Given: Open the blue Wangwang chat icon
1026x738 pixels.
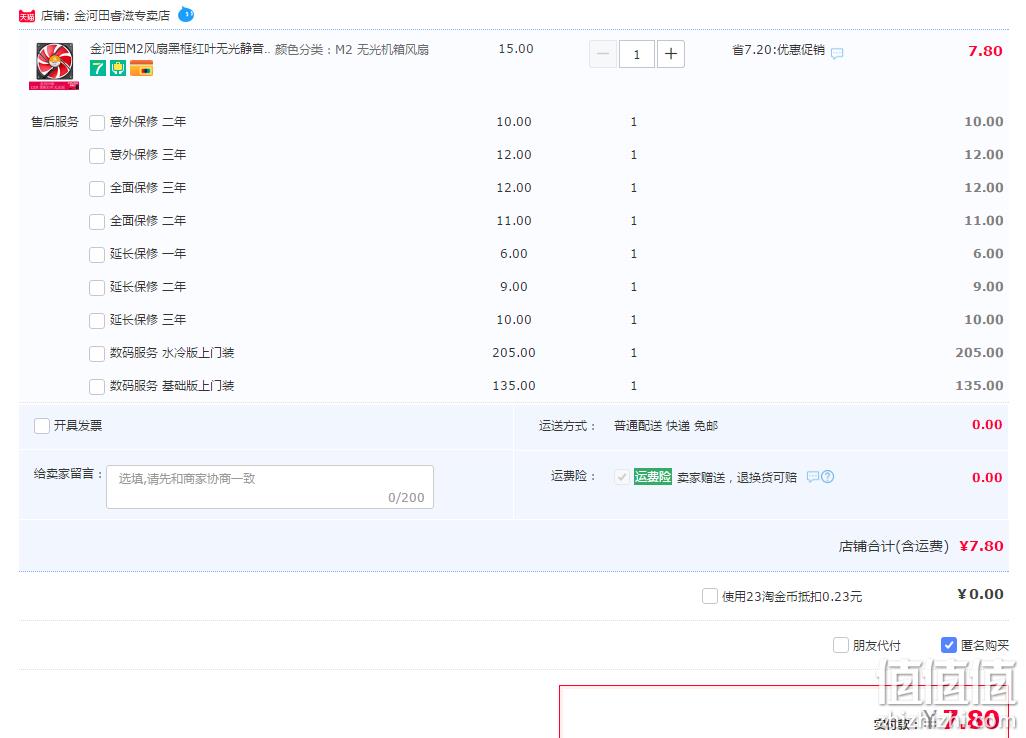Looking at the screenshot, I should pos(186,14).
